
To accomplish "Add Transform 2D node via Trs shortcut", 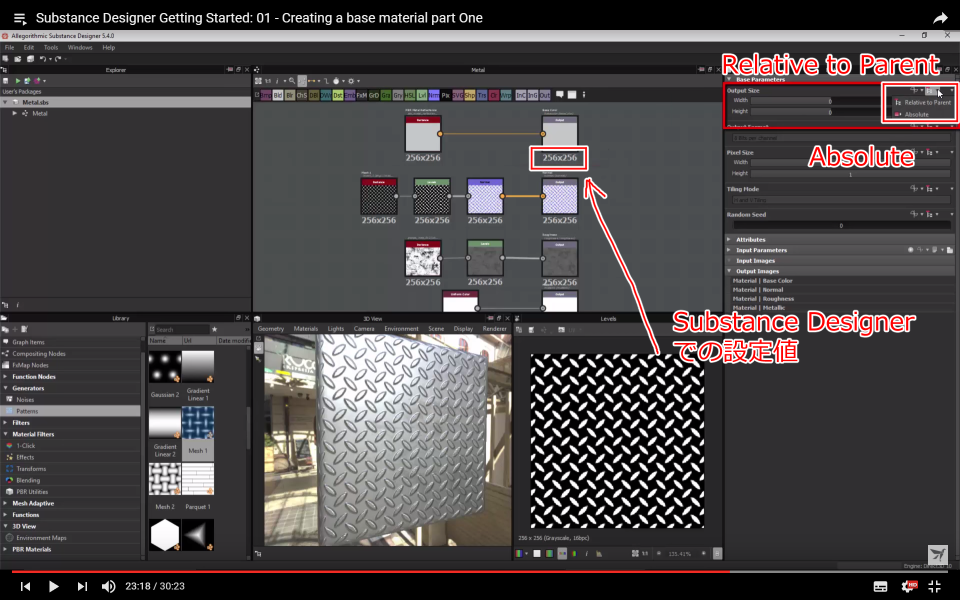I will click(482, 96).
